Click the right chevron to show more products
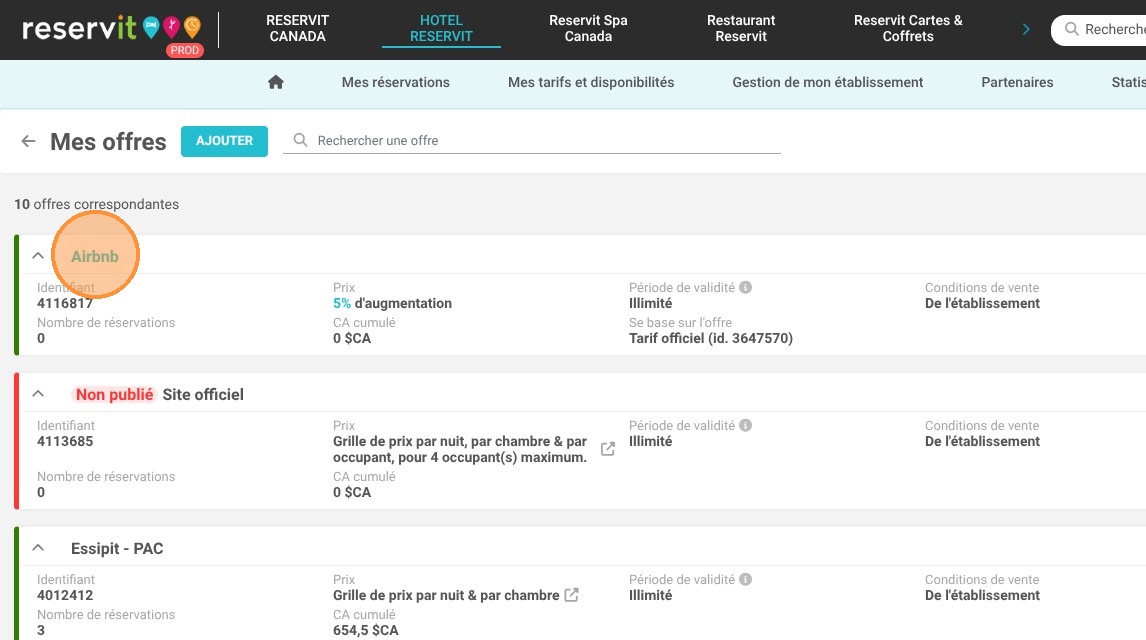 point(1026,29)
